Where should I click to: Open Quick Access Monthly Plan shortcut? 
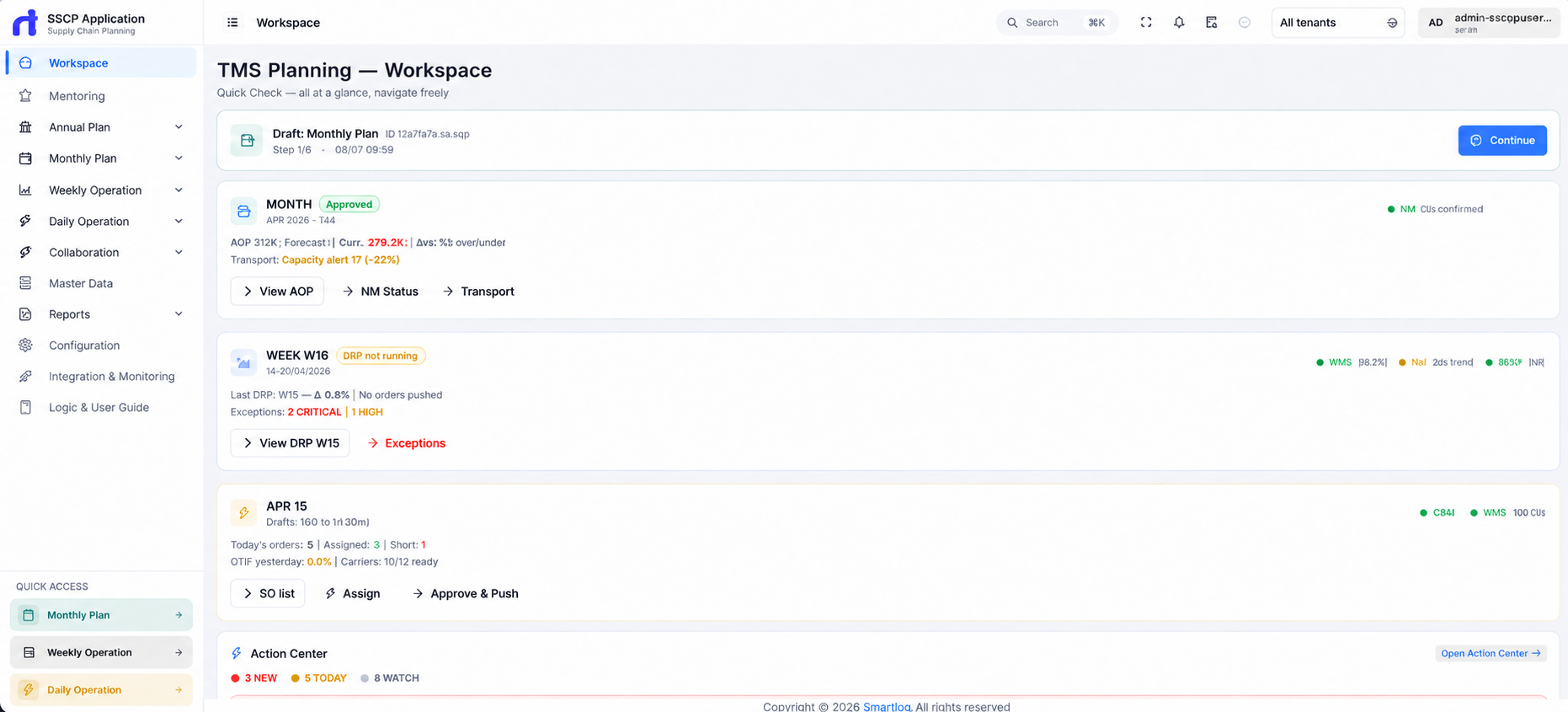coord(101,615)
